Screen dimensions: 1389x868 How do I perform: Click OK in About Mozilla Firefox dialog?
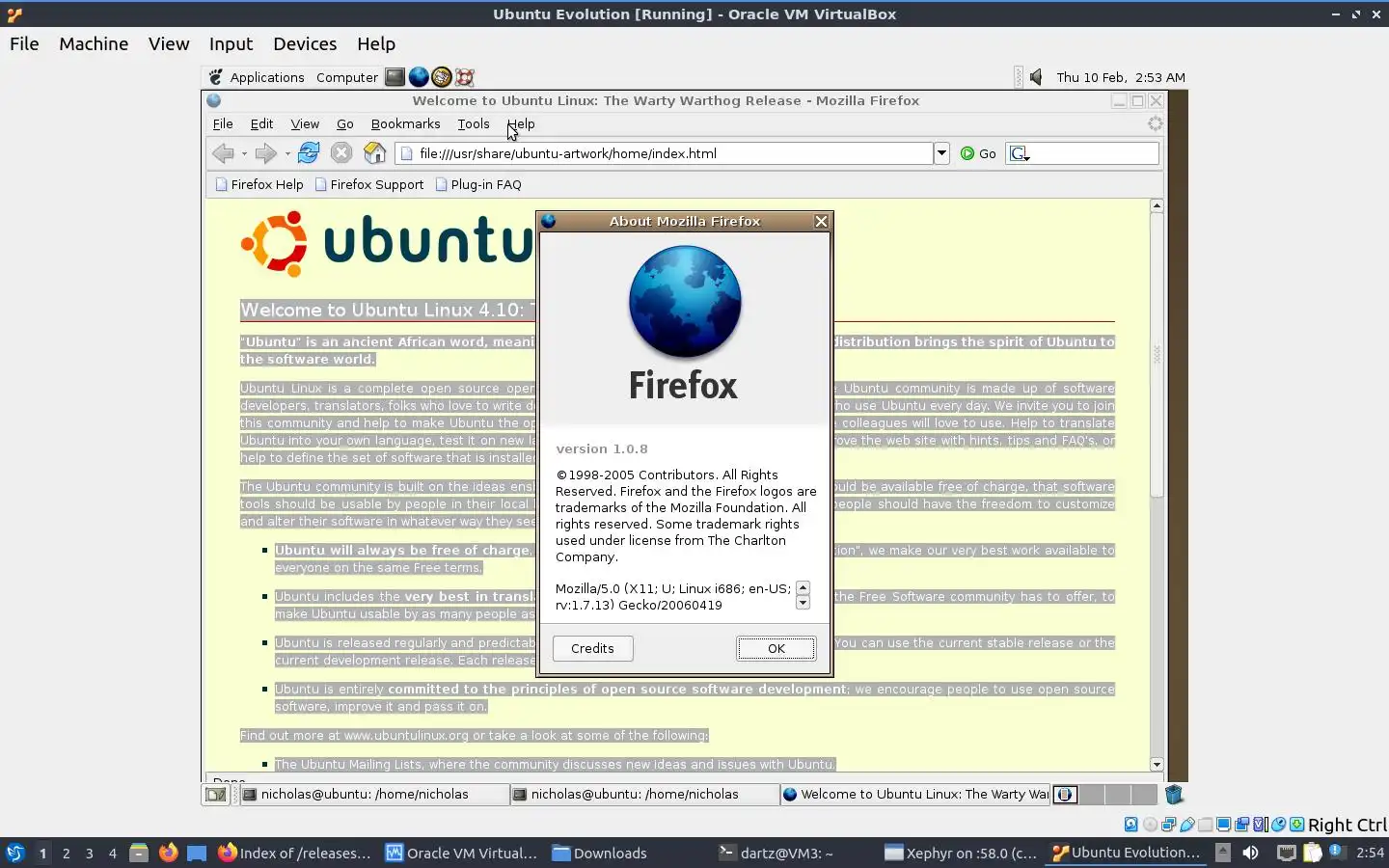click(x=776, y=648)
